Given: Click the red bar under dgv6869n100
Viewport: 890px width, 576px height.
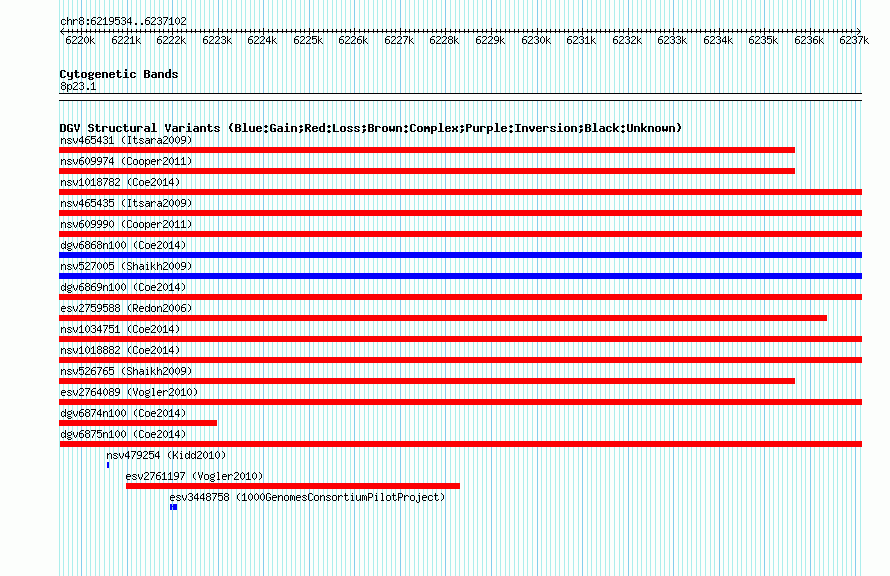Looking at the screenshot, I should [x=460, y=297].
